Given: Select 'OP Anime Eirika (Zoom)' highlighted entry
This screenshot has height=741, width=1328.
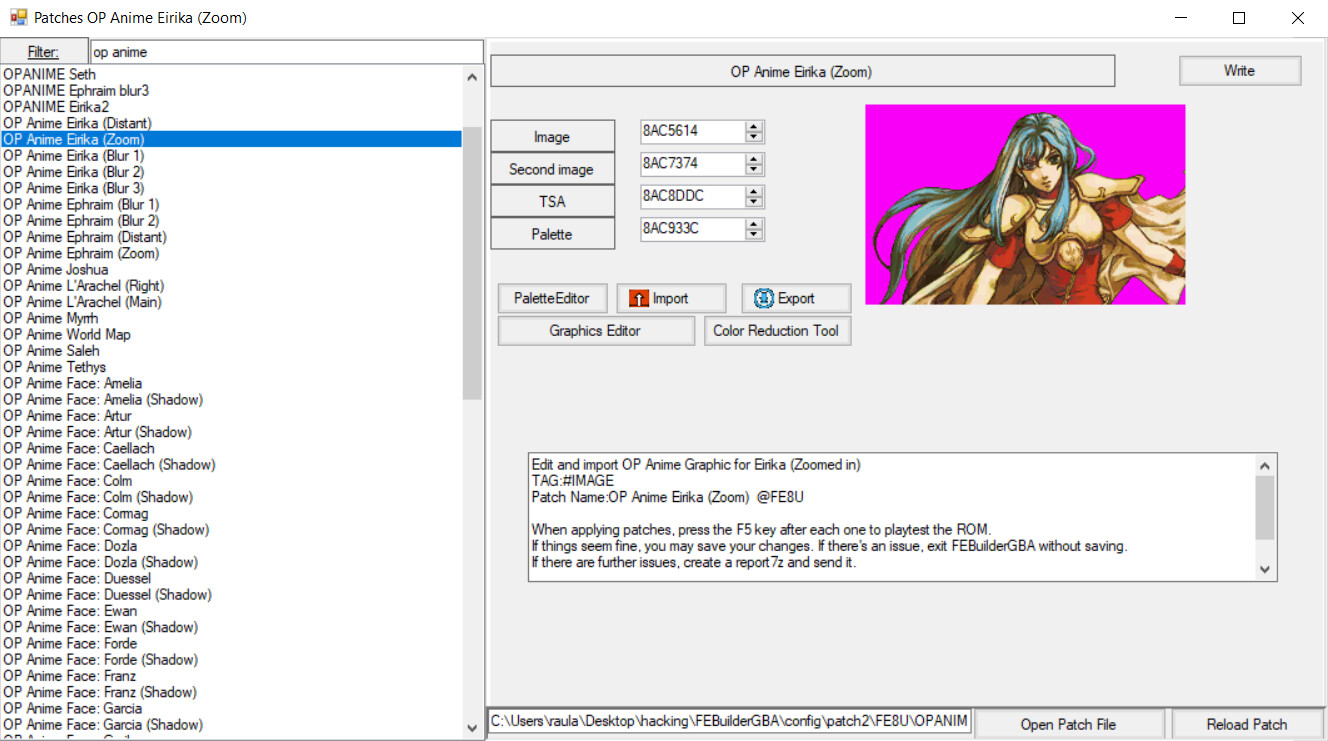Looking at the screenshot, I should click(232, 139).
